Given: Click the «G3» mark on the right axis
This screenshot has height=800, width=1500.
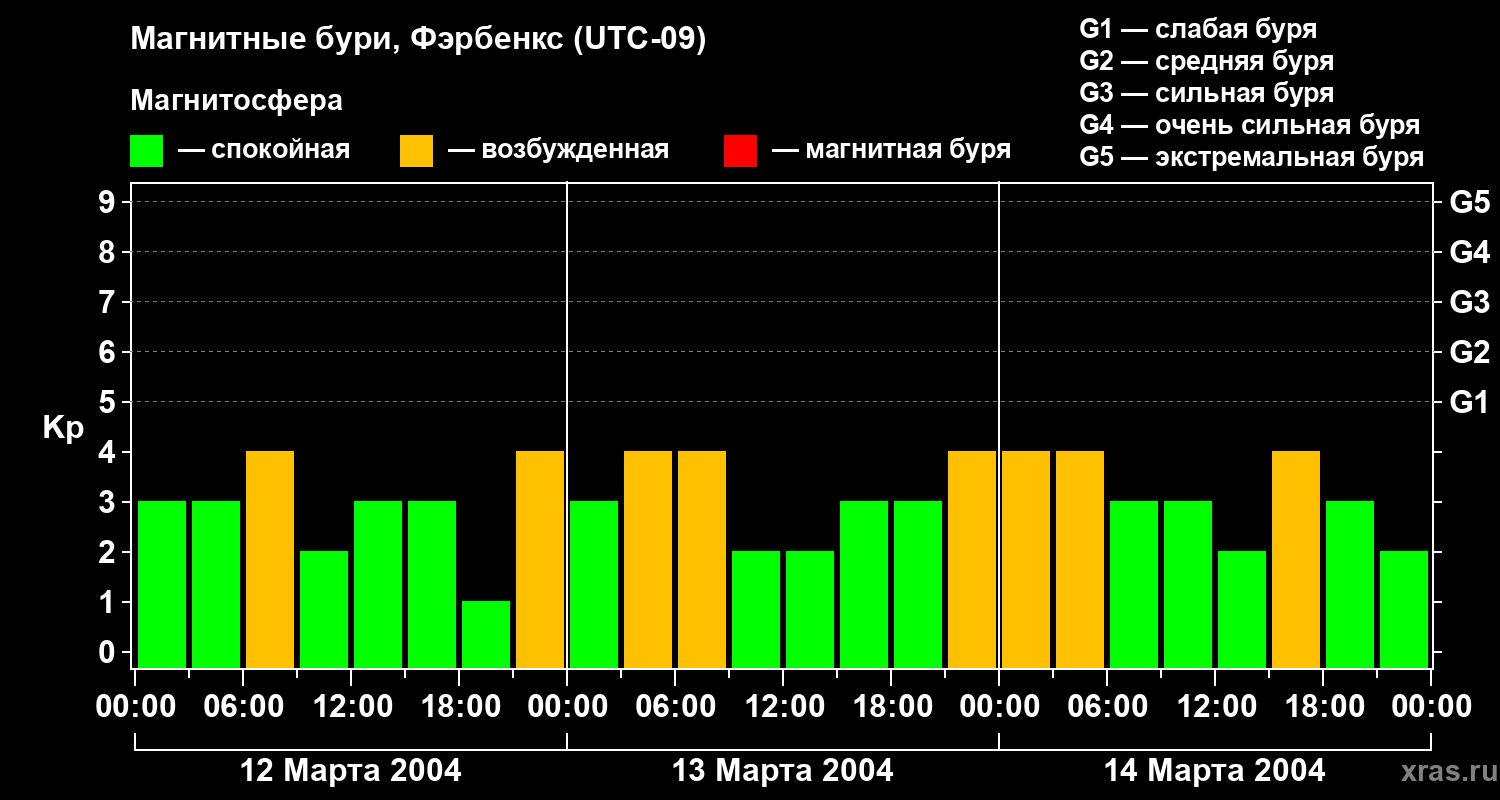Looking at the screenshot, I should [1470, 302].
